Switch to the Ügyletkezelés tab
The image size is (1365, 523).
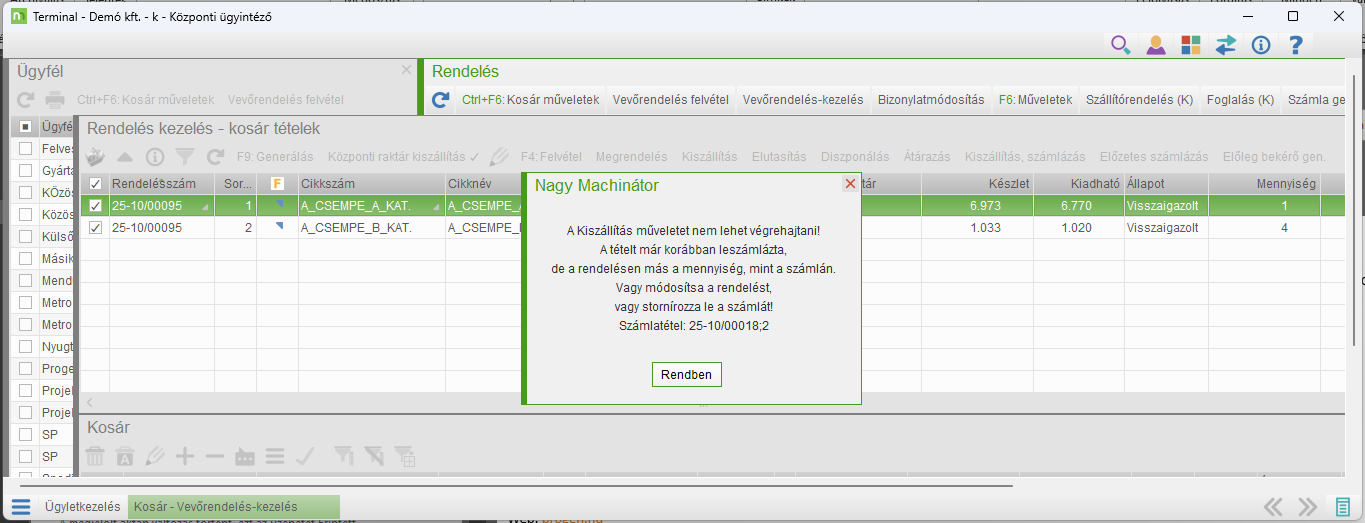(x=82, y=507)
